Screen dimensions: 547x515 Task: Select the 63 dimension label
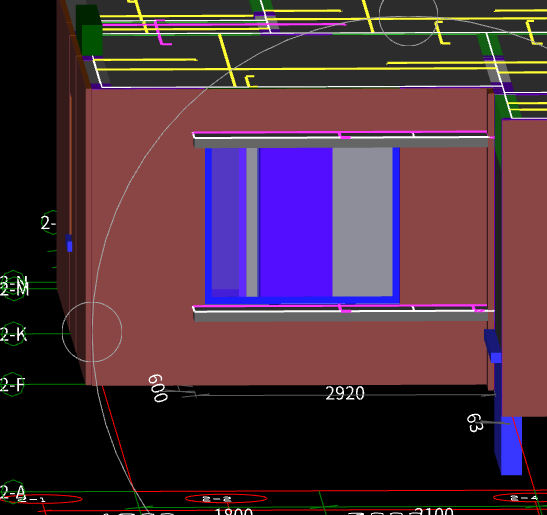[x=475, y=423]
